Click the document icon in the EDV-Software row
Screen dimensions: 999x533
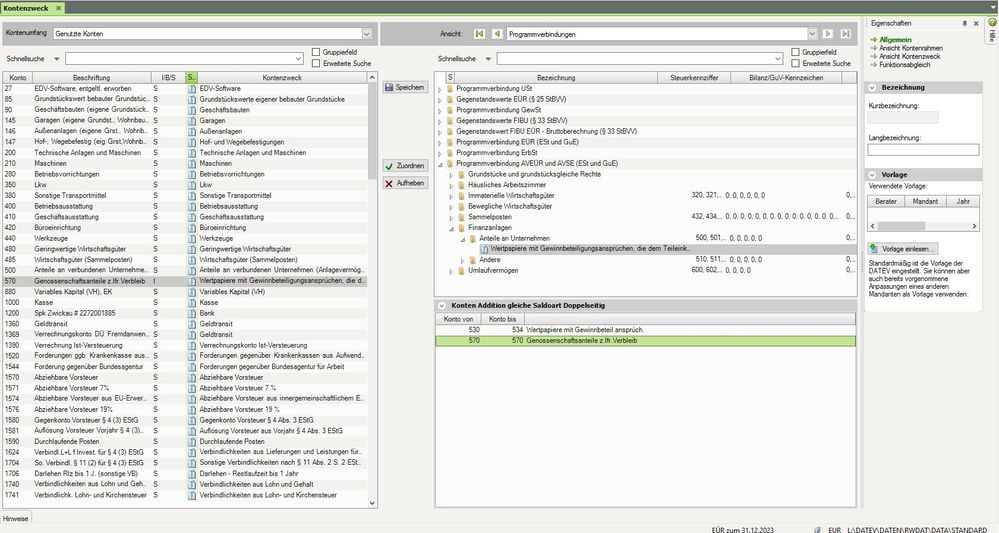[192, 89]
